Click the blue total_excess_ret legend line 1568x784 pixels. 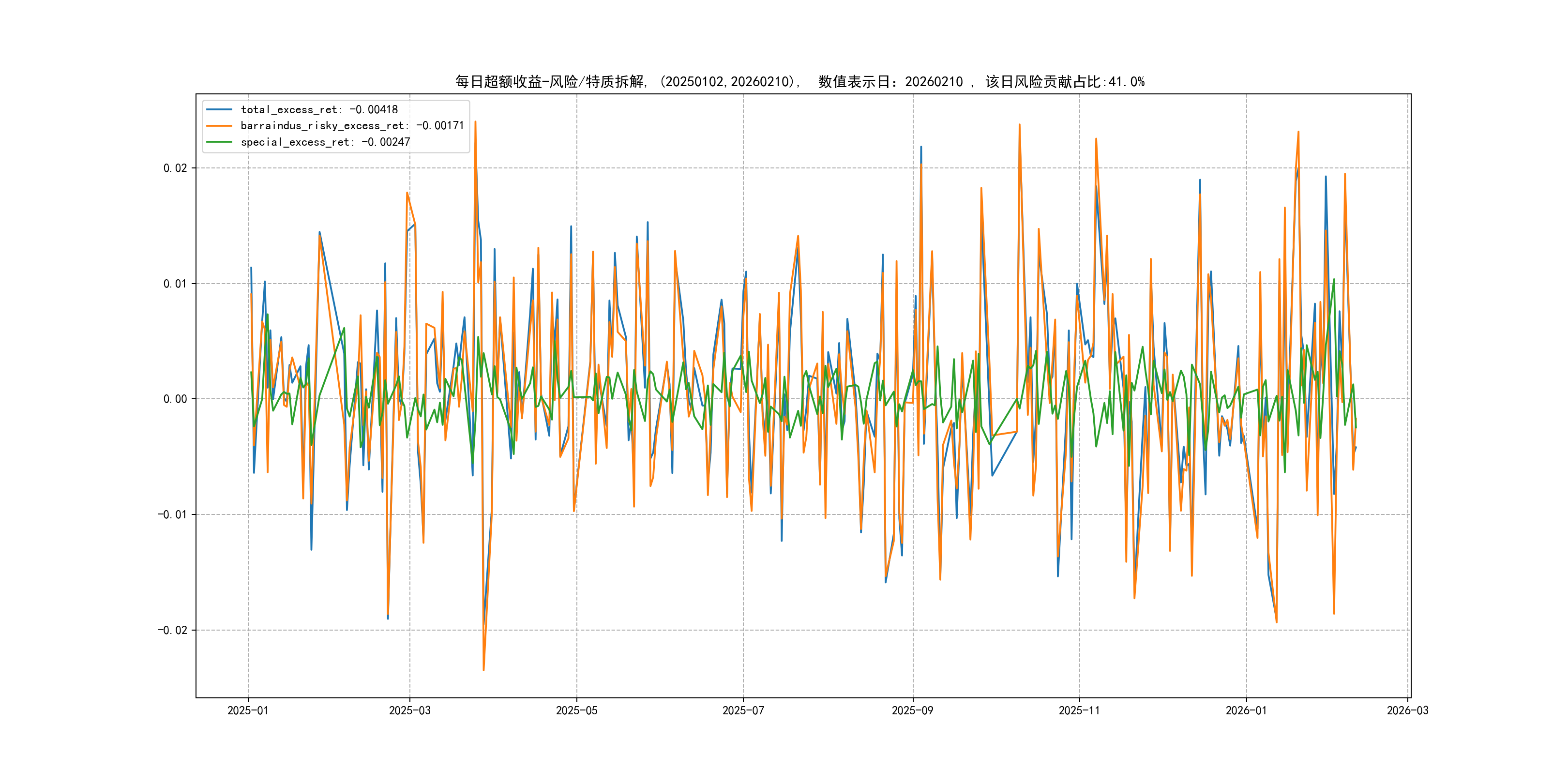219,109
